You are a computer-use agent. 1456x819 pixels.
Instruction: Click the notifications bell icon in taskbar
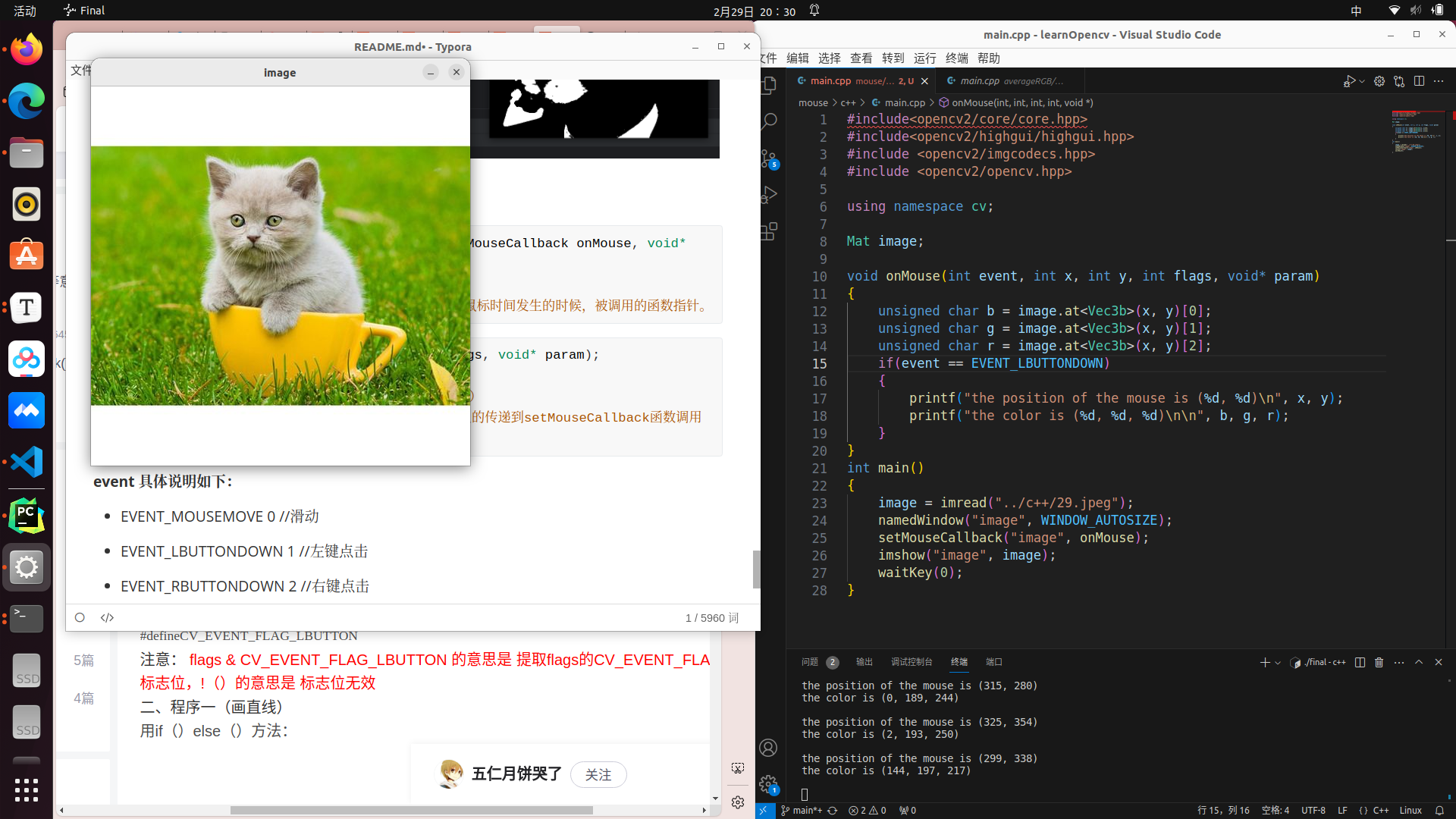pyautogui.click(x=814, y=11)
